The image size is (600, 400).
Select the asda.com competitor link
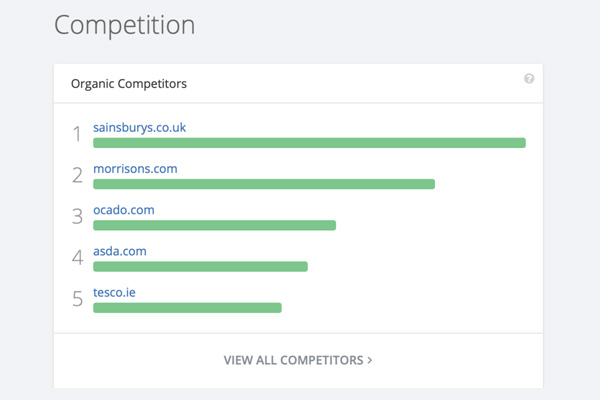point(120,251)
